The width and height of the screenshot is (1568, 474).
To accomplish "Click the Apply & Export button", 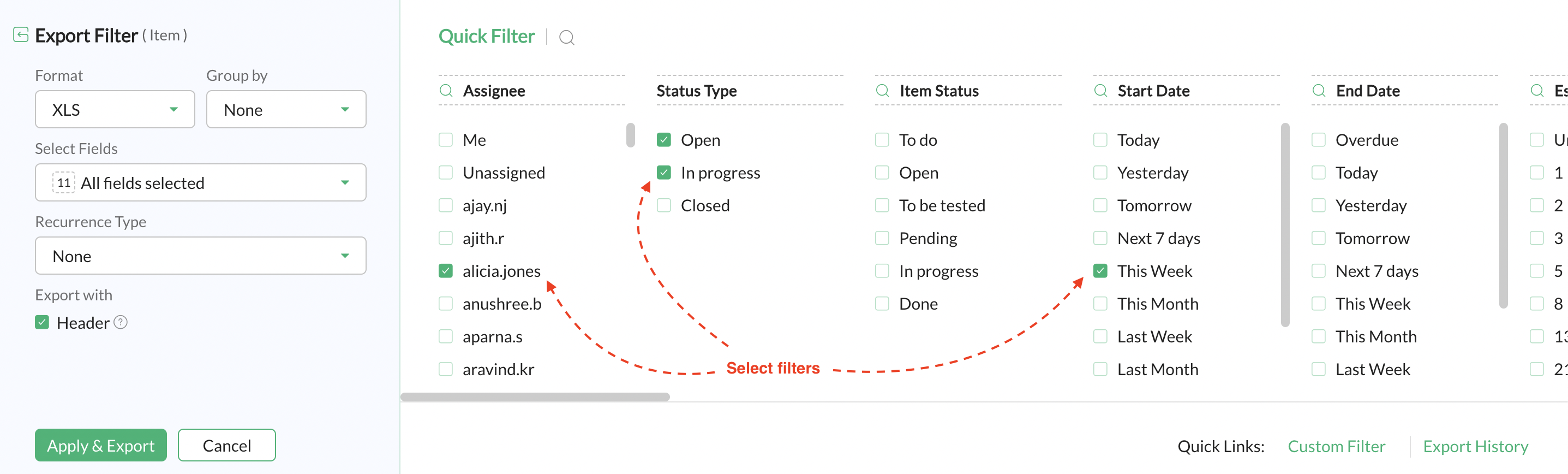I will click(100, 446).
